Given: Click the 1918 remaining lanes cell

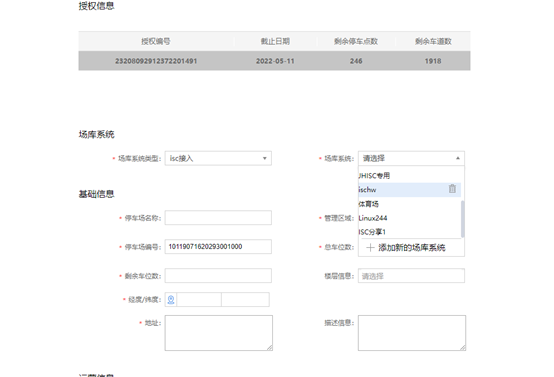Looking at the screenshot, I should [433, 61].
